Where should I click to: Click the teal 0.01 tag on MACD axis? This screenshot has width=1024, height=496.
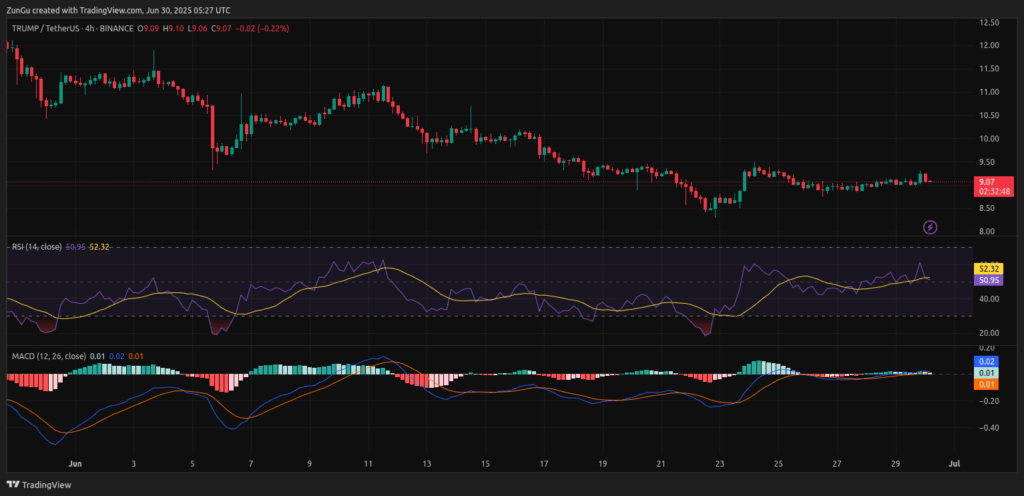point(987,373)
